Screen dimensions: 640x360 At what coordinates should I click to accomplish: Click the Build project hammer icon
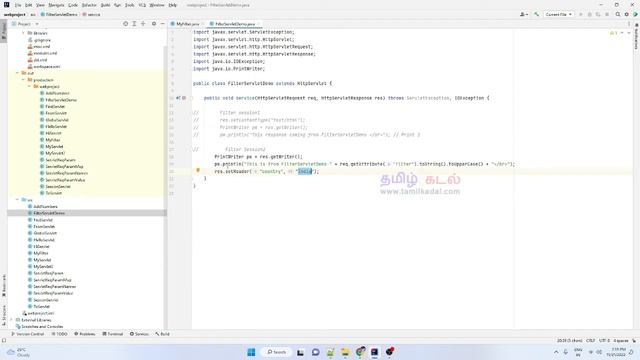[x=536, y=14]
